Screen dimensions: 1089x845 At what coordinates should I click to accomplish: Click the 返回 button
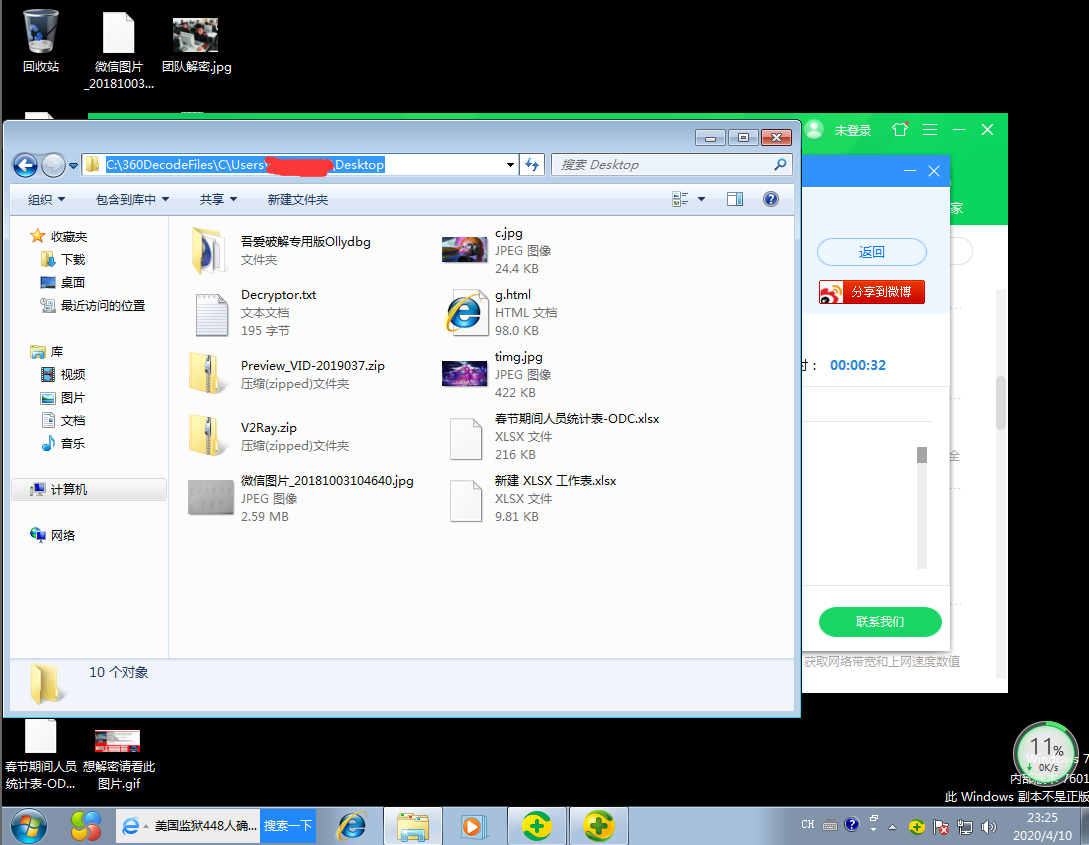click(872, 252)
